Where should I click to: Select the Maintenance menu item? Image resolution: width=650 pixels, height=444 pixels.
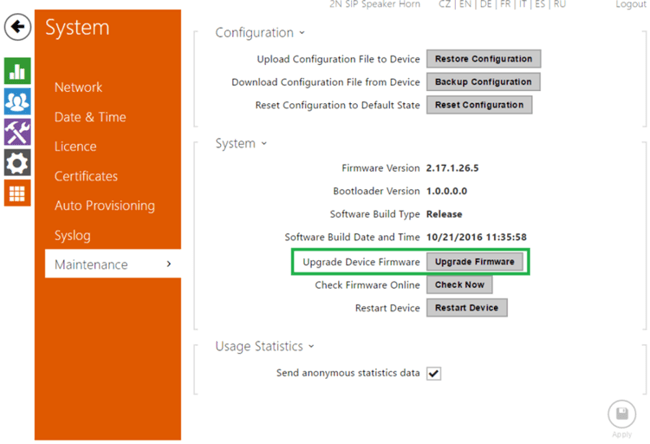[113, 264]
